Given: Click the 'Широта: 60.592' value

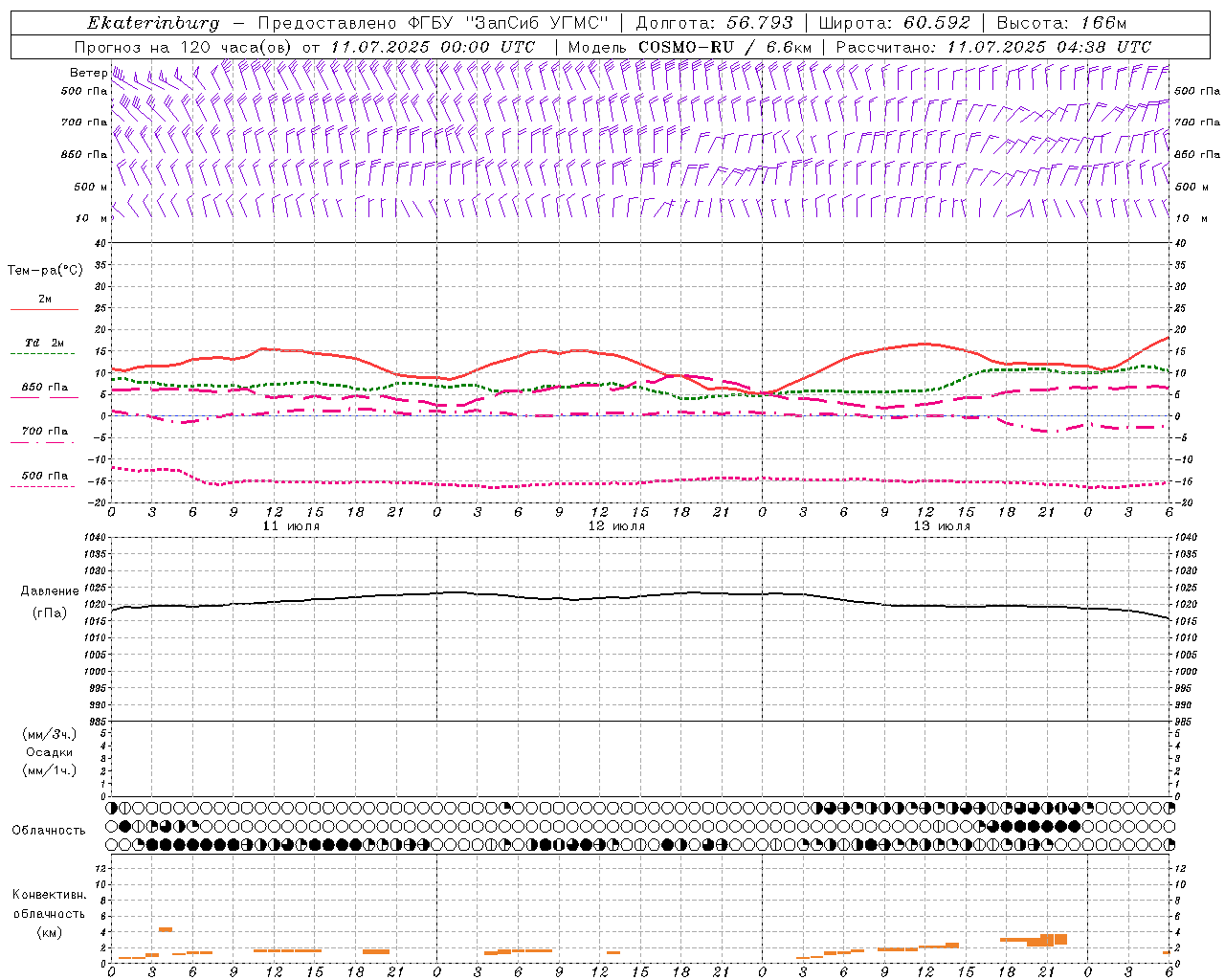Looking at the screenshot, I should (894, 23).
